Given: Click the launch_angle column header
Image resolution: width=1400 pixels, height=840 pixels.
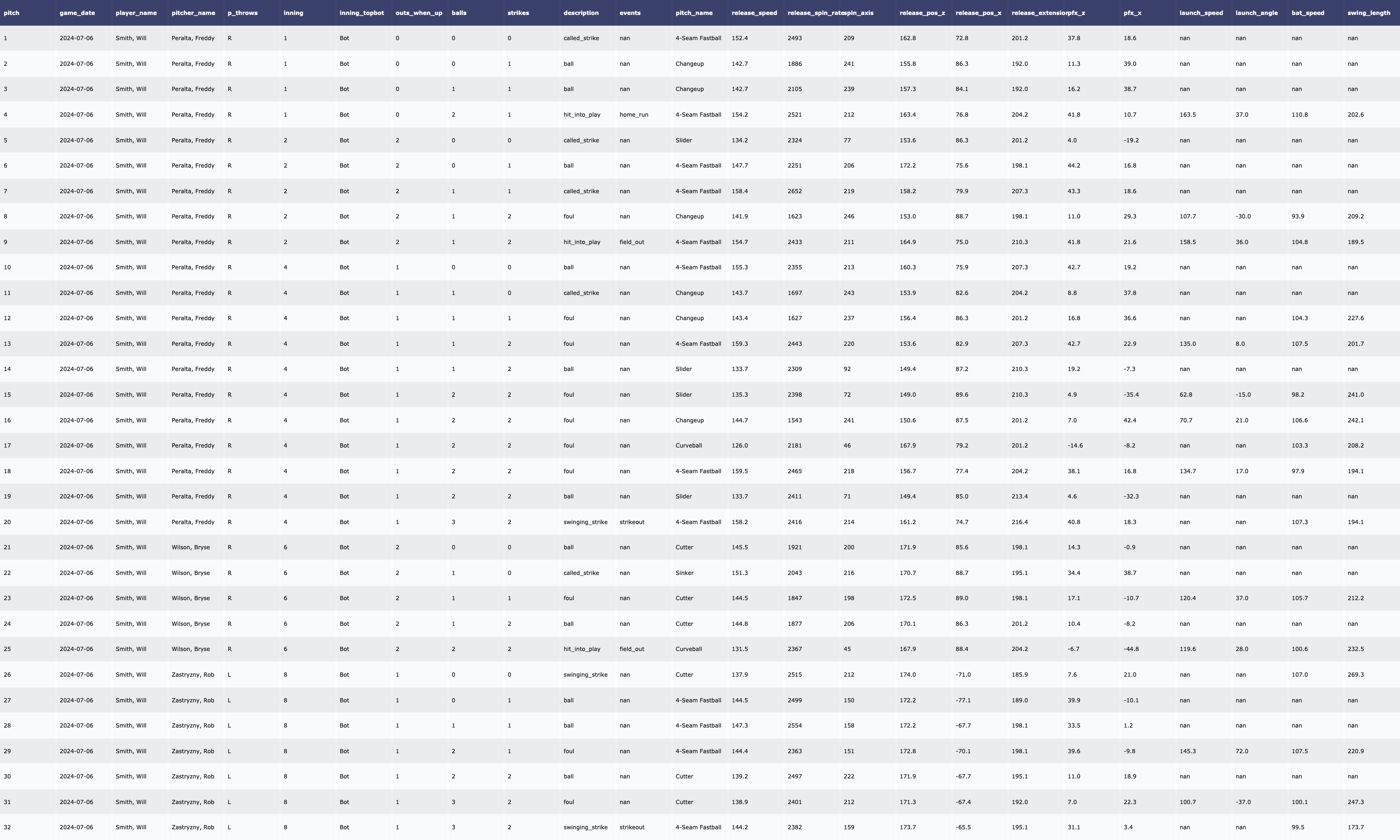Looking at the screenshot, I should tap(1256, 13).
